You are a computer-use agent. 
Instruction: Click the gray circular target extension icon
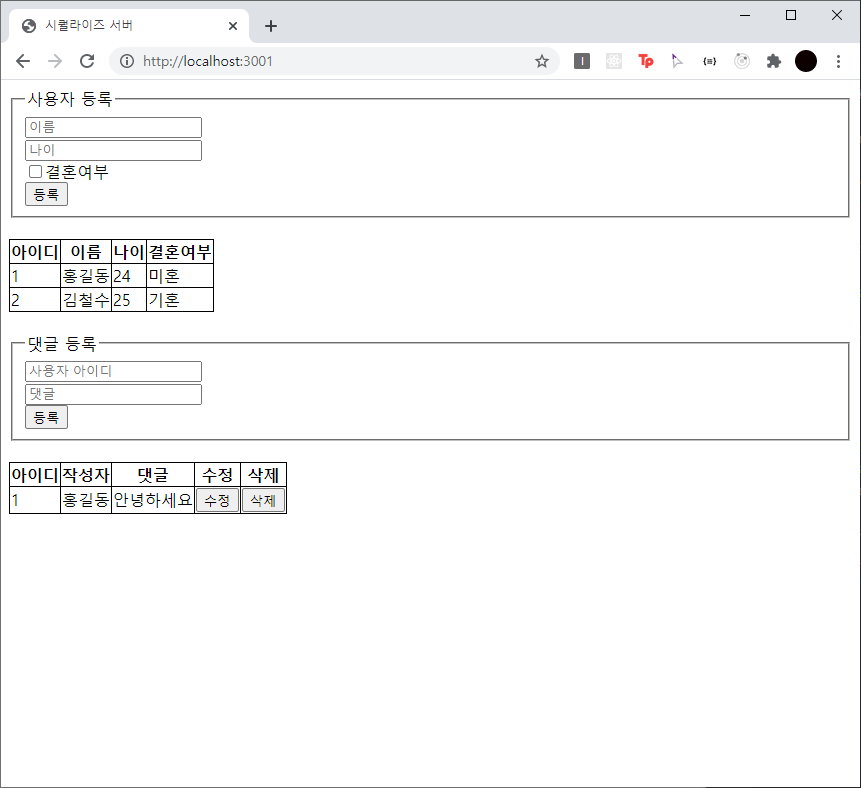tap(742, 61)
